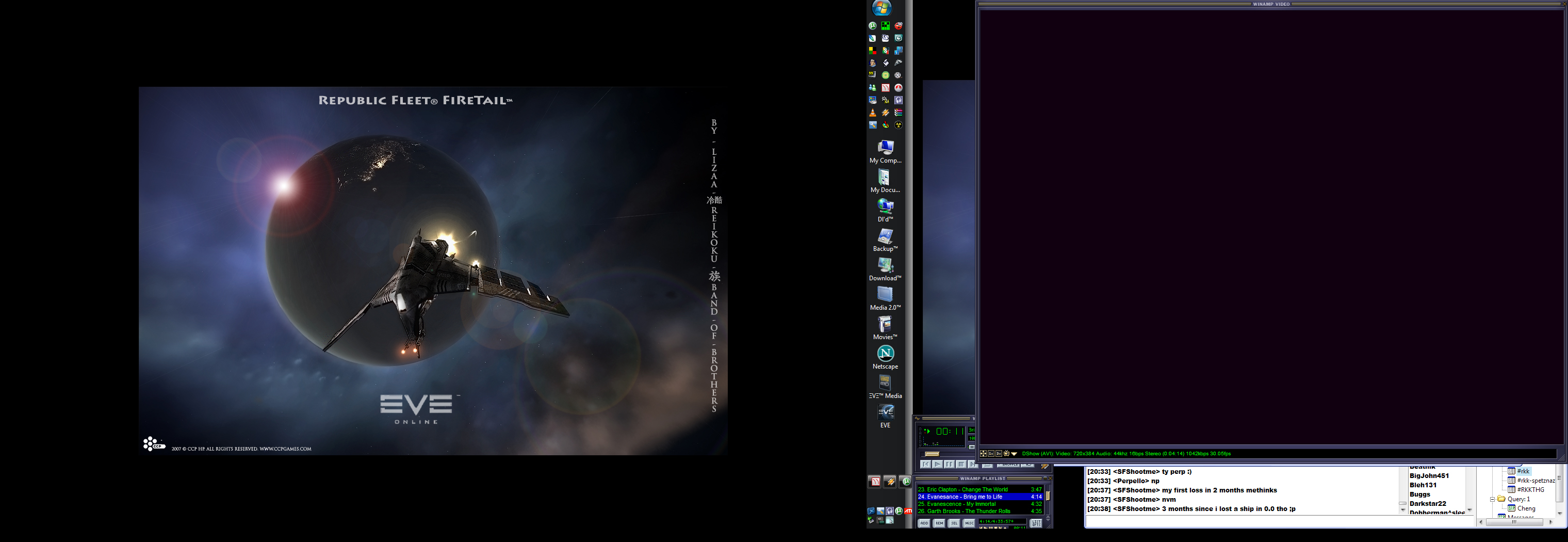Screen dimensions: 1568x542
Task: Open the WinRAR books icon
Action: tap(899, 113)
